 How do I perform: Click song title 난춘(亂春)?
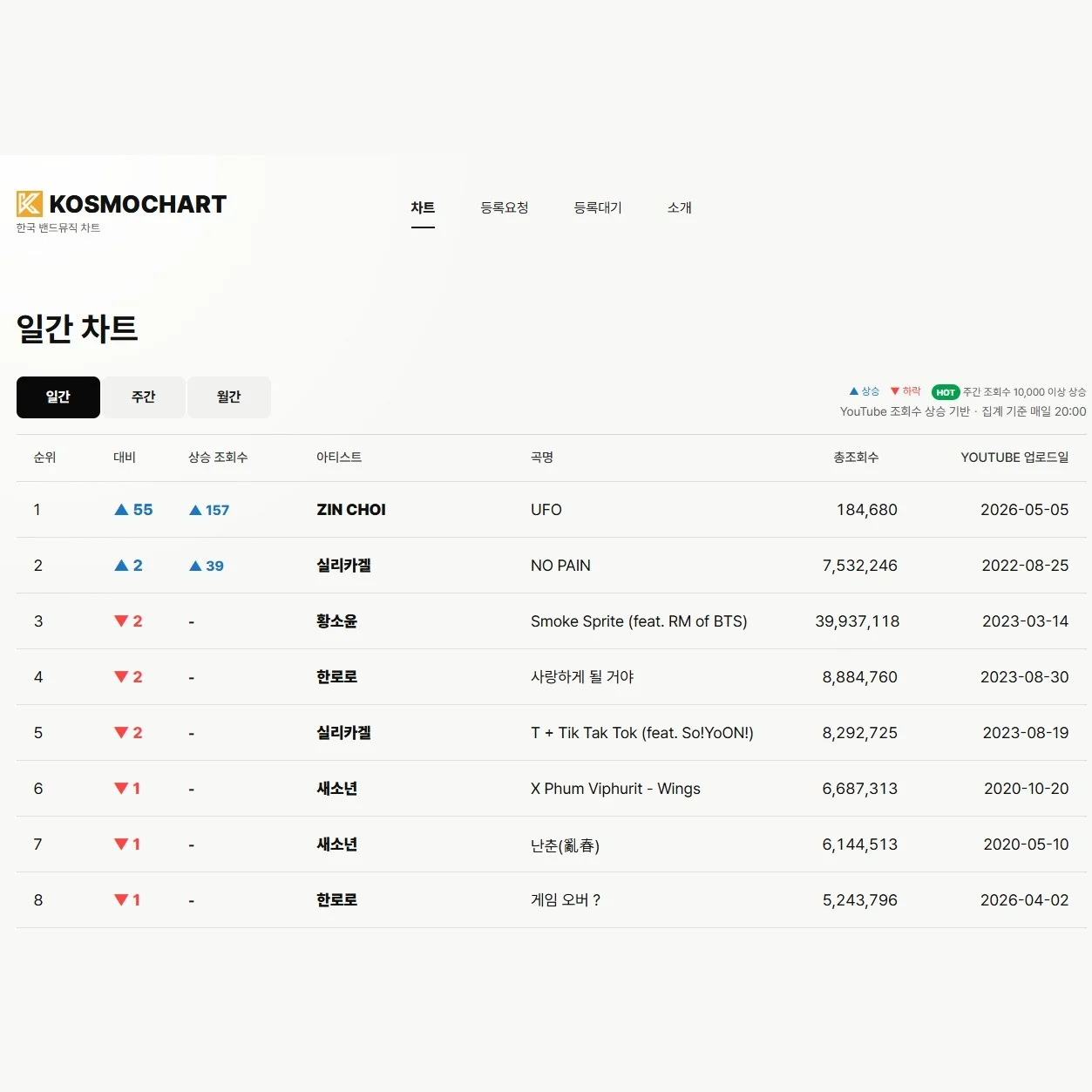click(565, 845)
